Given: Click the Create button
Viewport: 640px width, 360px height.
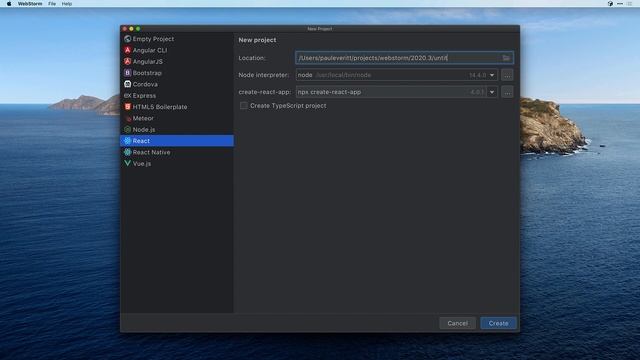Looking at the screenshot, I should point(498,323).
